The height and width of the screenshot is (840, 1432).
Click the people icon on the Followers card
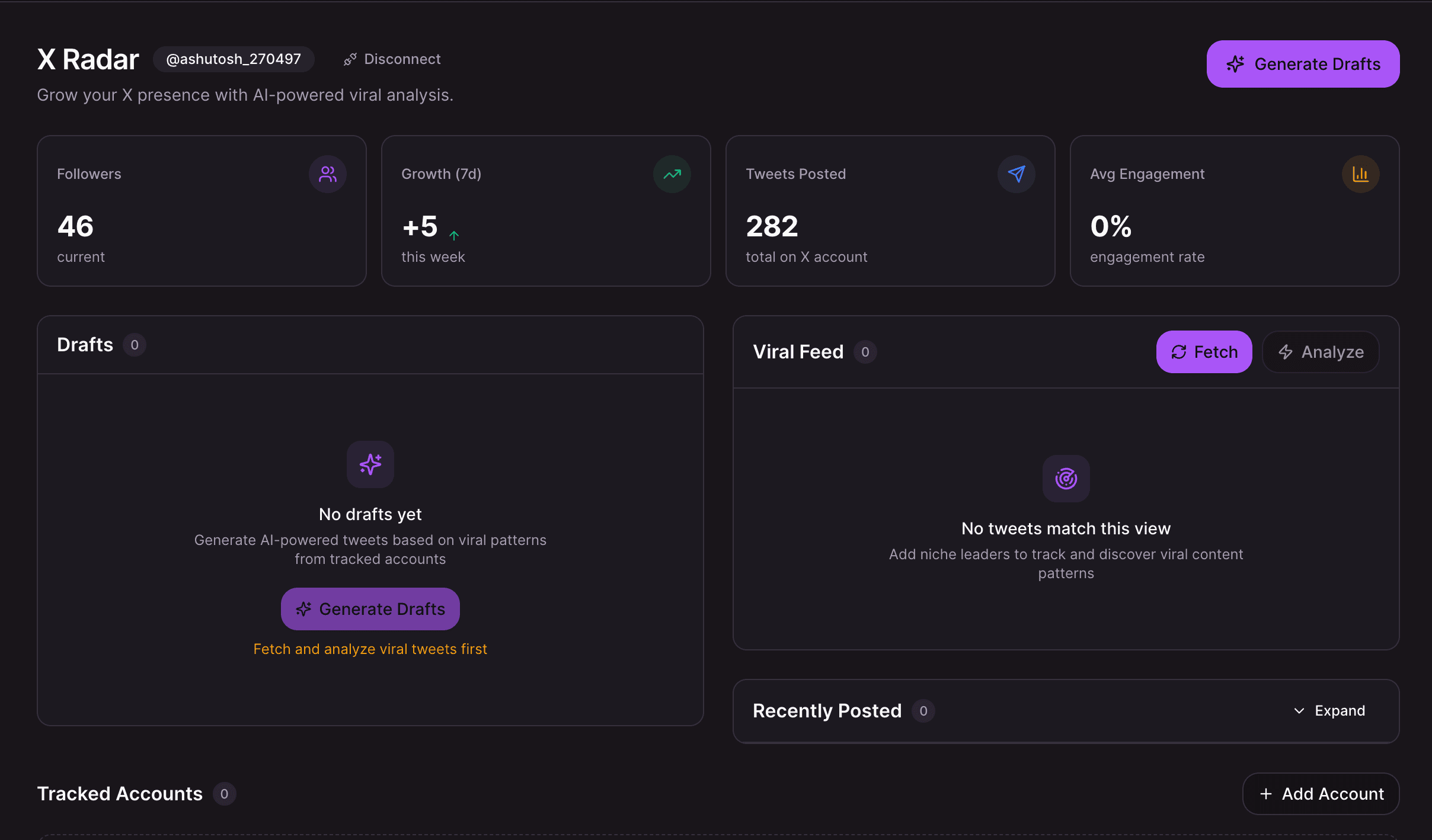click(x=328, y=174)
